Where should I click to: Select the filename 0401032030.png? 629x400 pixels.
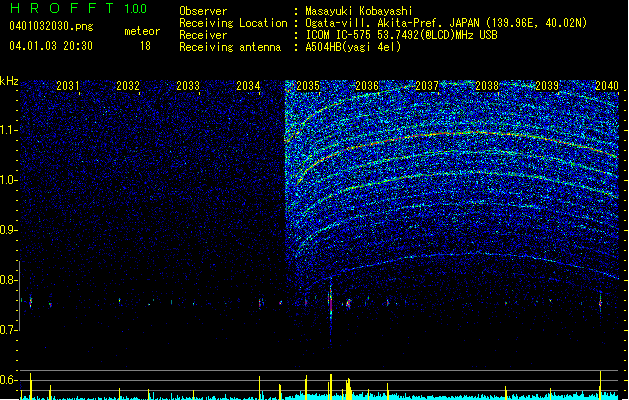pos(51,26)
